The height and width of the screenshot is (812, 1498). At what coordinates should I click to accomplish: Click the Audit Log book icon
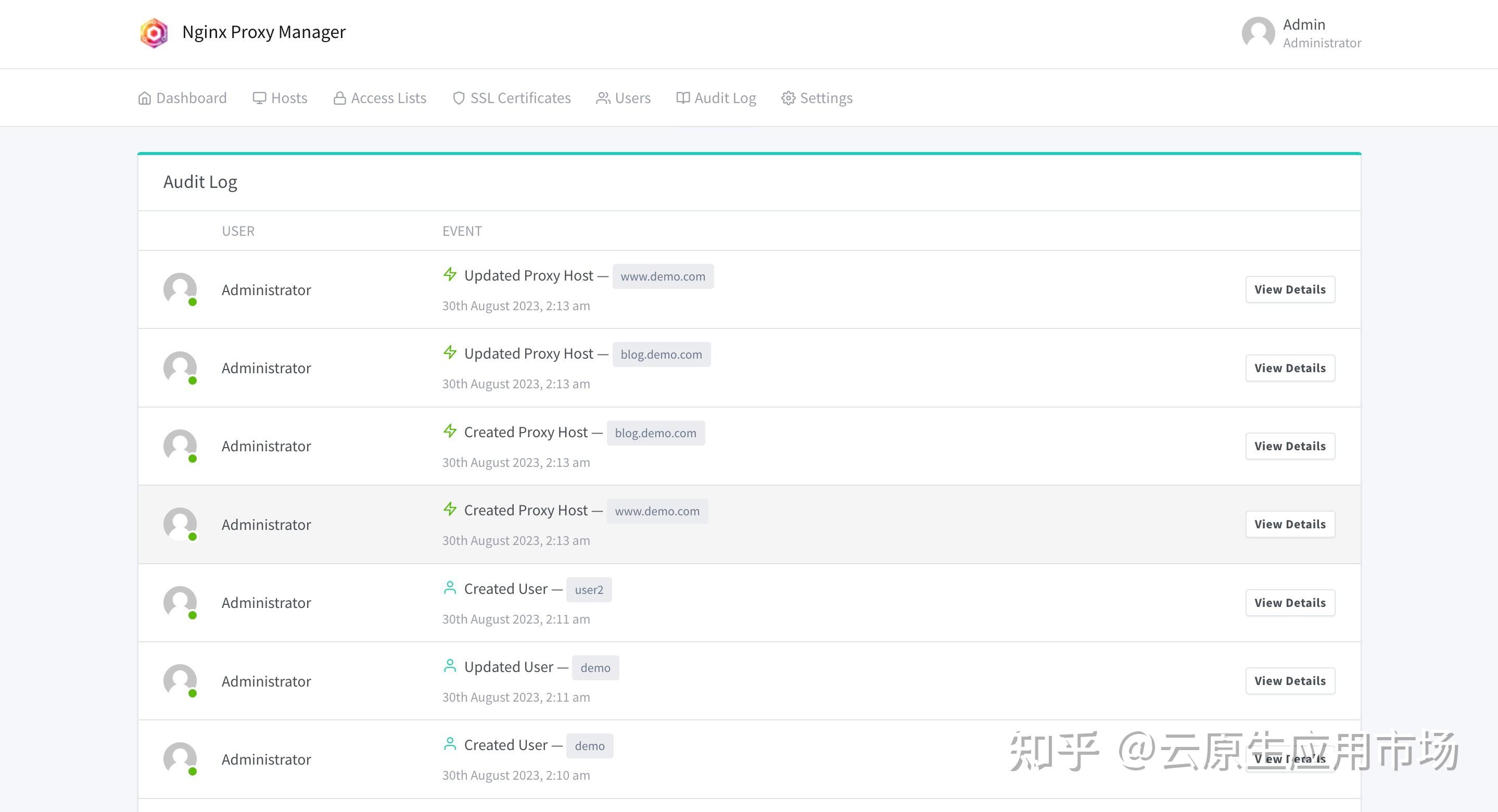pyautogui.click(x=683, y=98)
